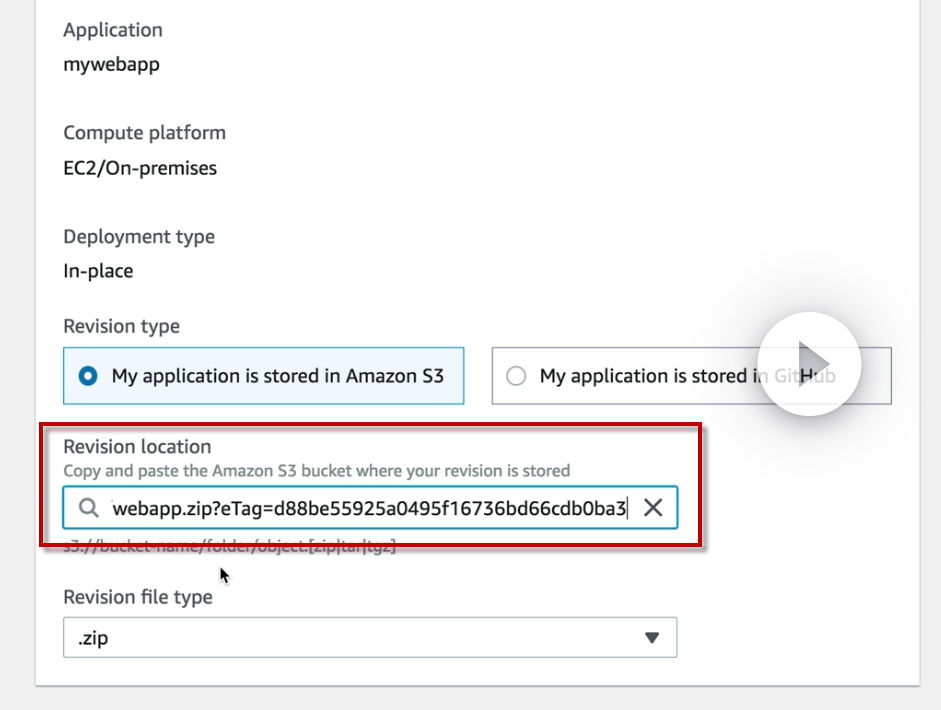Image resolution: width=941 pixels, height=710 pixels.
Task: Click the Revision file type label
Action: click(x=138, y=597)
